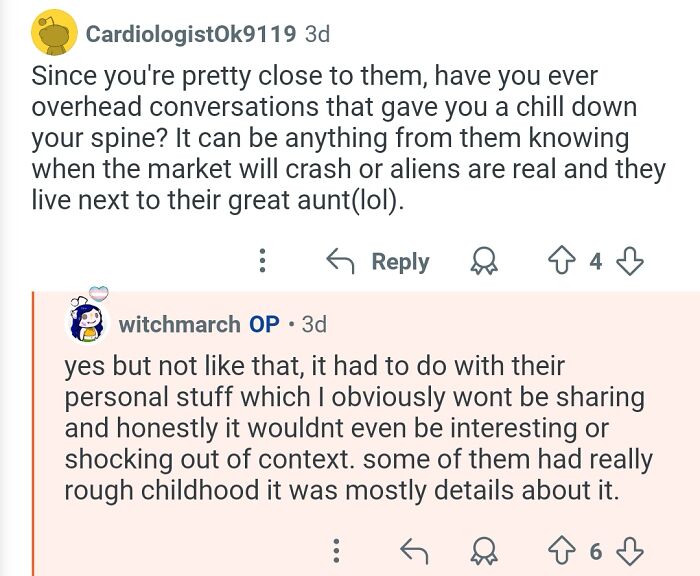700x576 pixels.
Task: Open witchmarch's profile via username
Action: coord(179,324)
